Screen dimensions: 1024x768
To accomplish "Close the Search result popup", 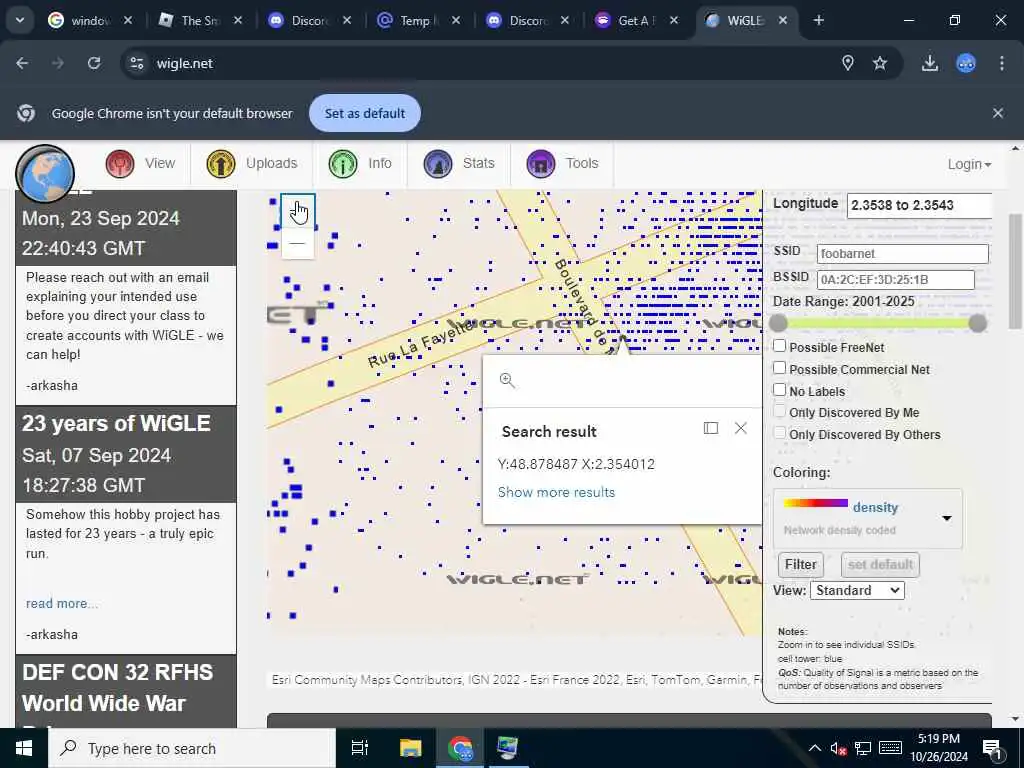I will [x=741, y=428].
